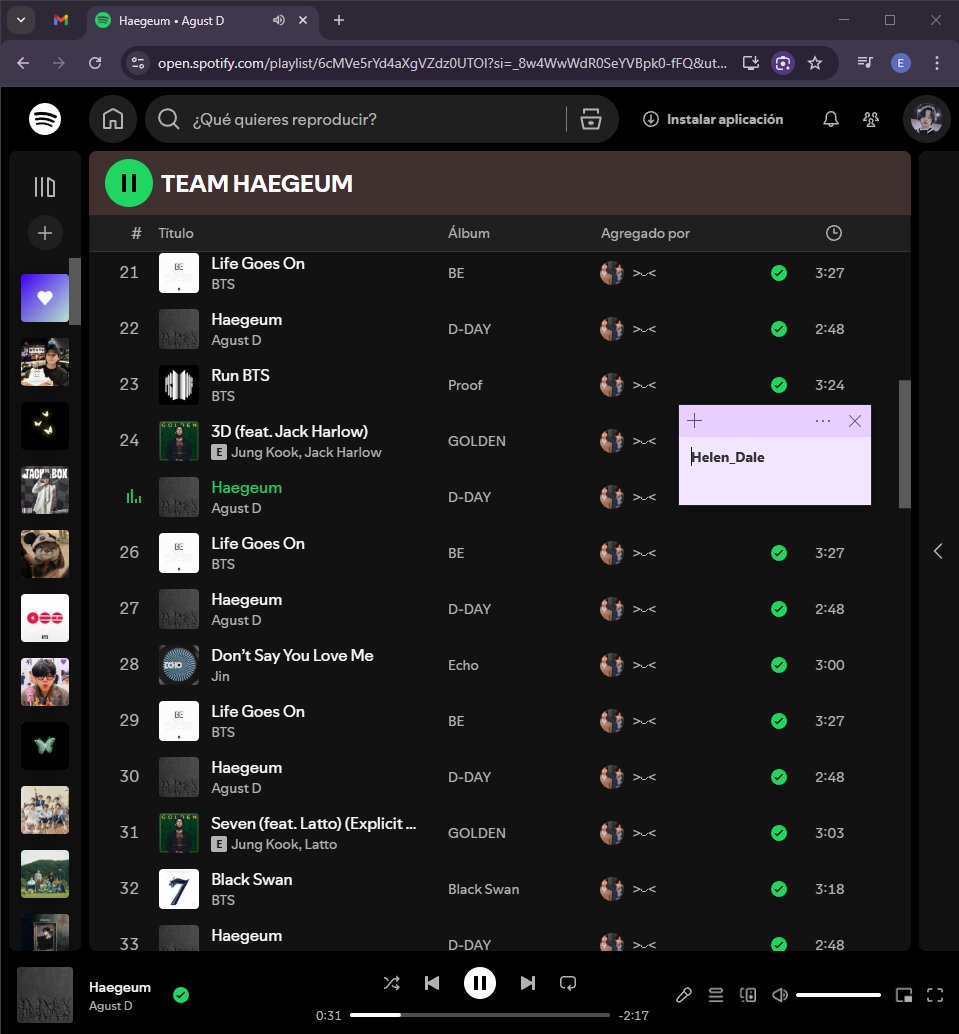Screen dimensions: 959x1034
Task: Click the playlist vertical scrollbar
Action: pos(905,444)
